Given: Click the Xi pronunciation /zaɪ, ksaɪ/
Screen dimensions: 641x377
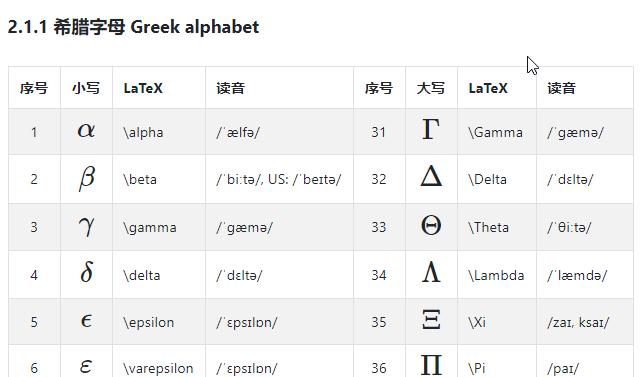Looking at the screenshot, I should pyautogui.click(x=578, y=322).
